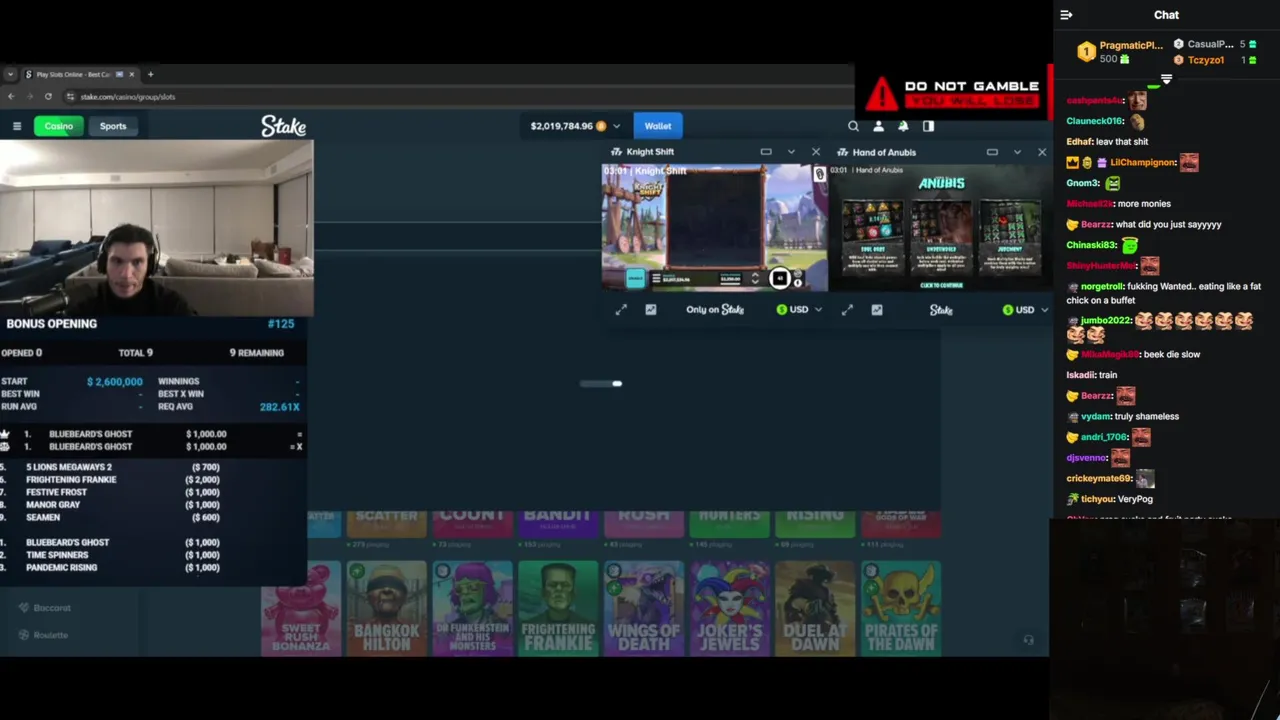This screenshot has width=1280, height=720.
Task: Open the Wings of Death game tile
Action: click(644, 608)
